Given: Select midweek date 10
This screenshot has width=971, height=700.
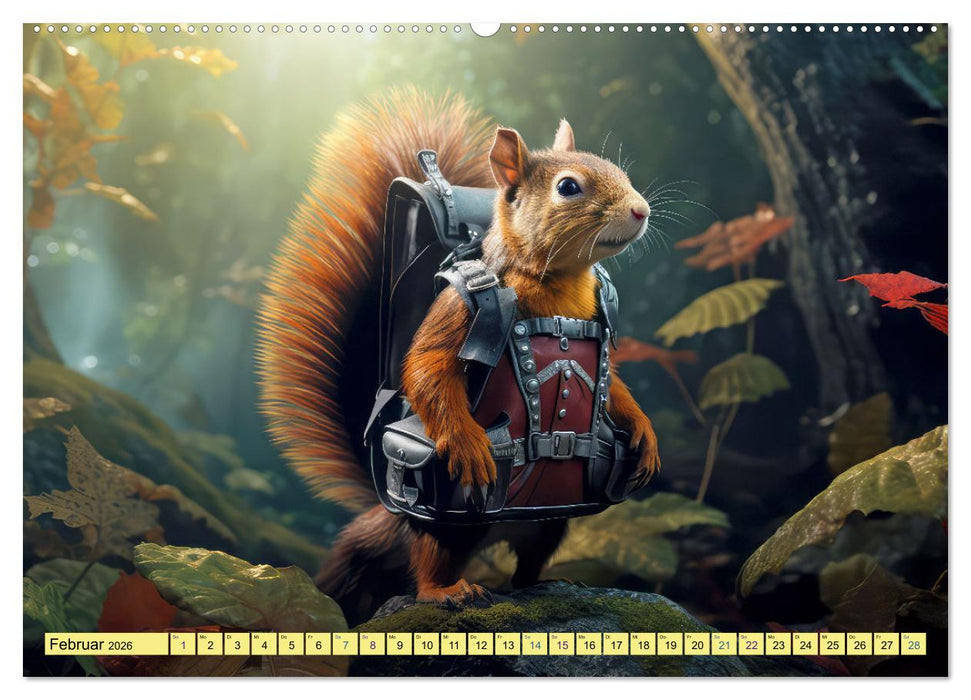Looking at the screenshot, I should (x=428, y=646).
